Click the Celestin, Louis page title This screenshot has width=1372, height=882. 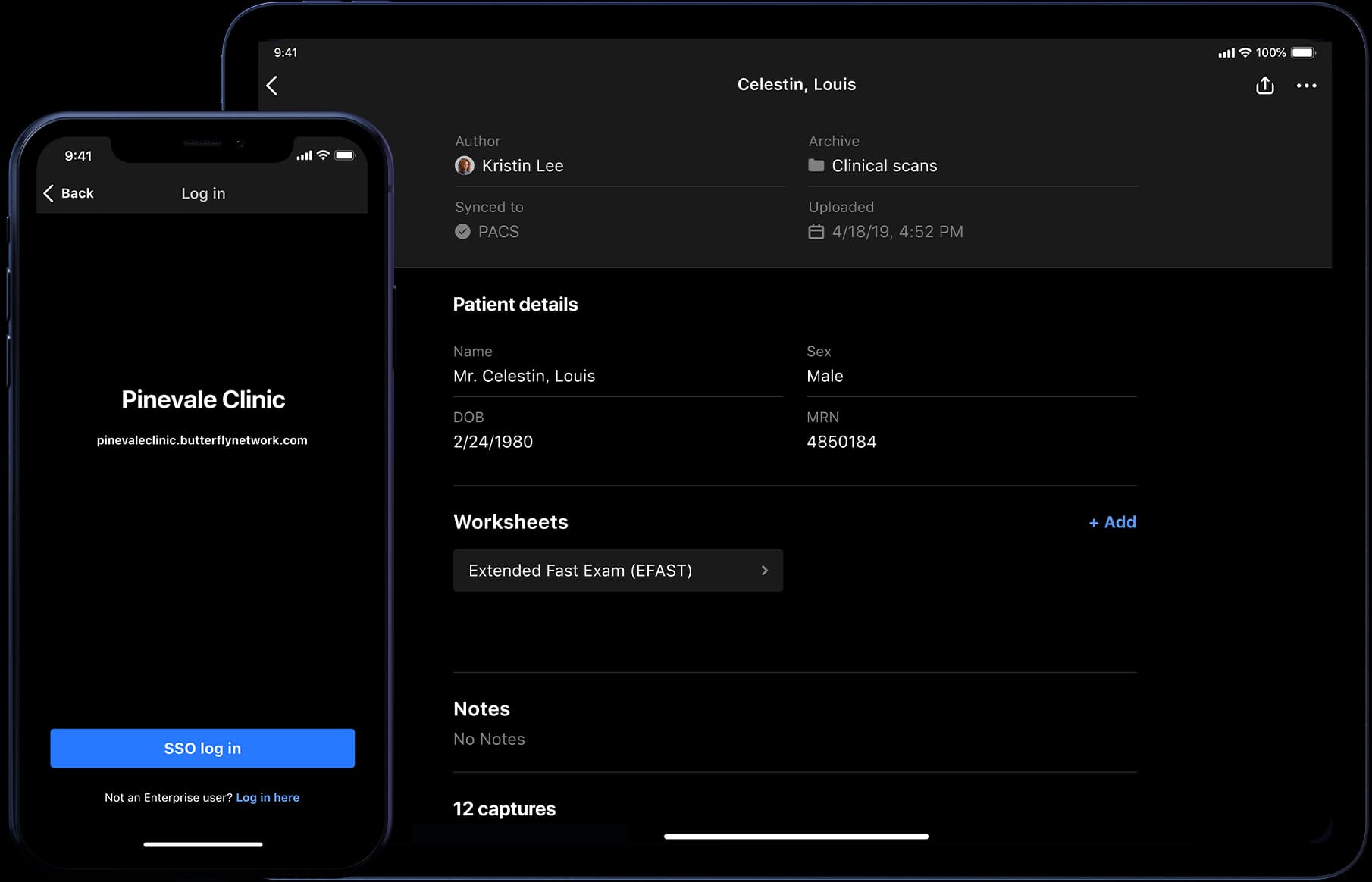point(797,85)
